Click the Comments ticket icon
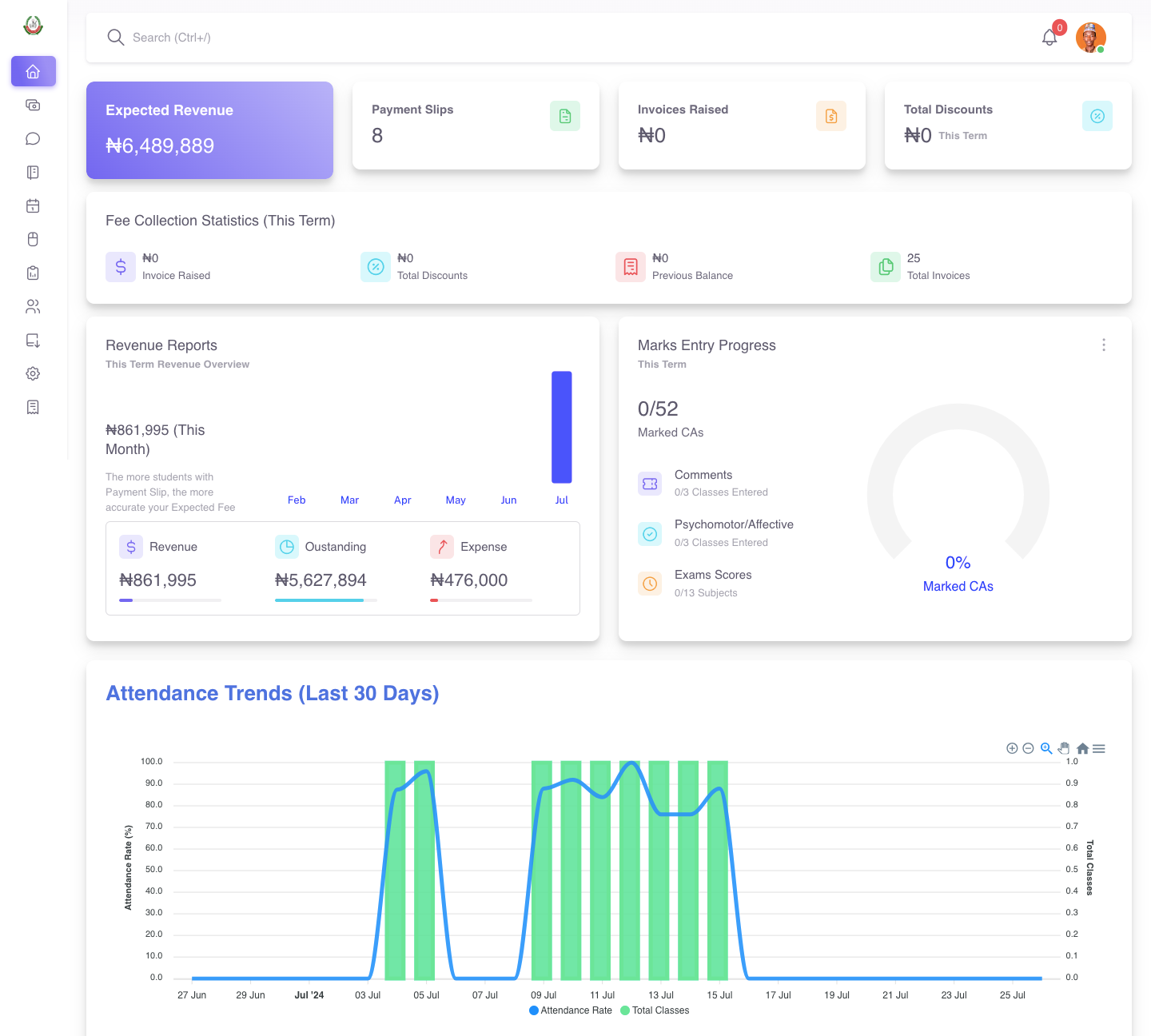 [650, 484]
